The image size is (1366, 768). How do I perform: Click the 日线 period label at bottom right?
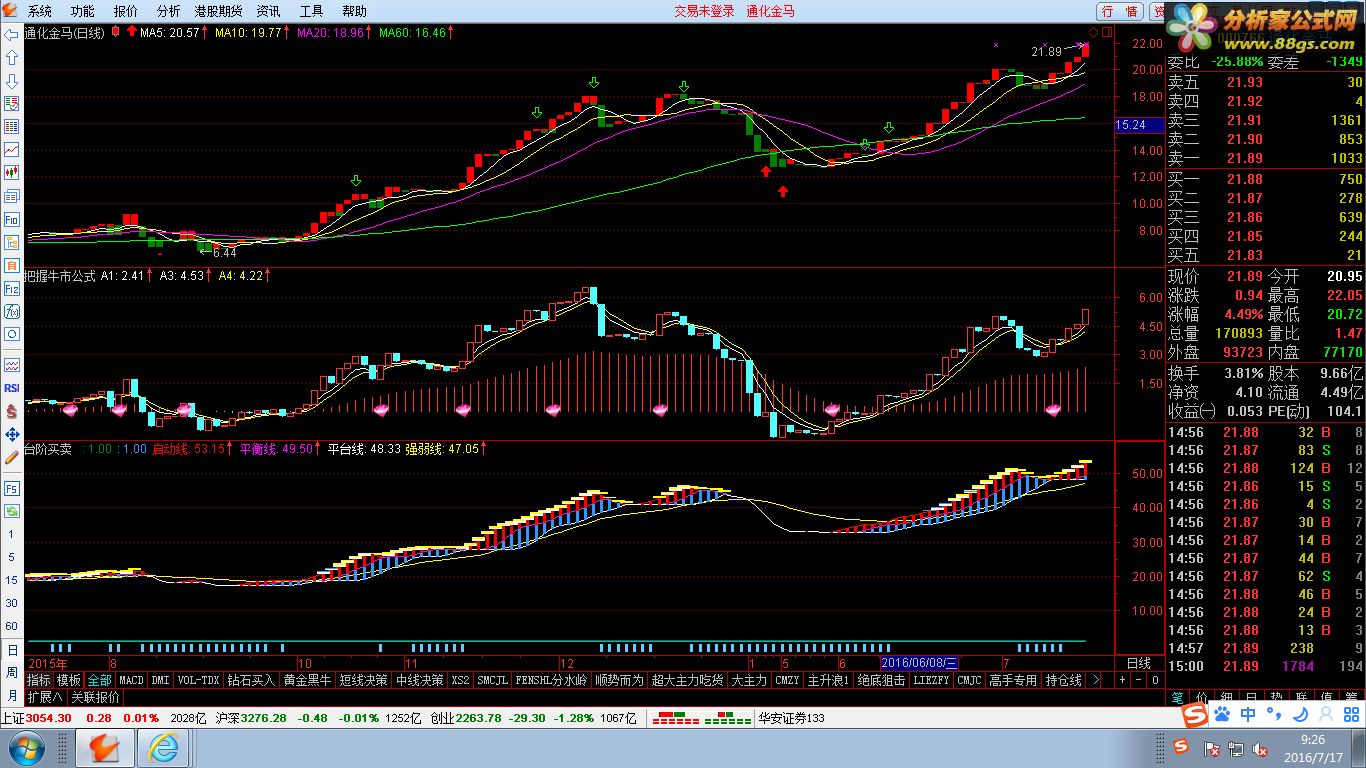pos(1139,663)
